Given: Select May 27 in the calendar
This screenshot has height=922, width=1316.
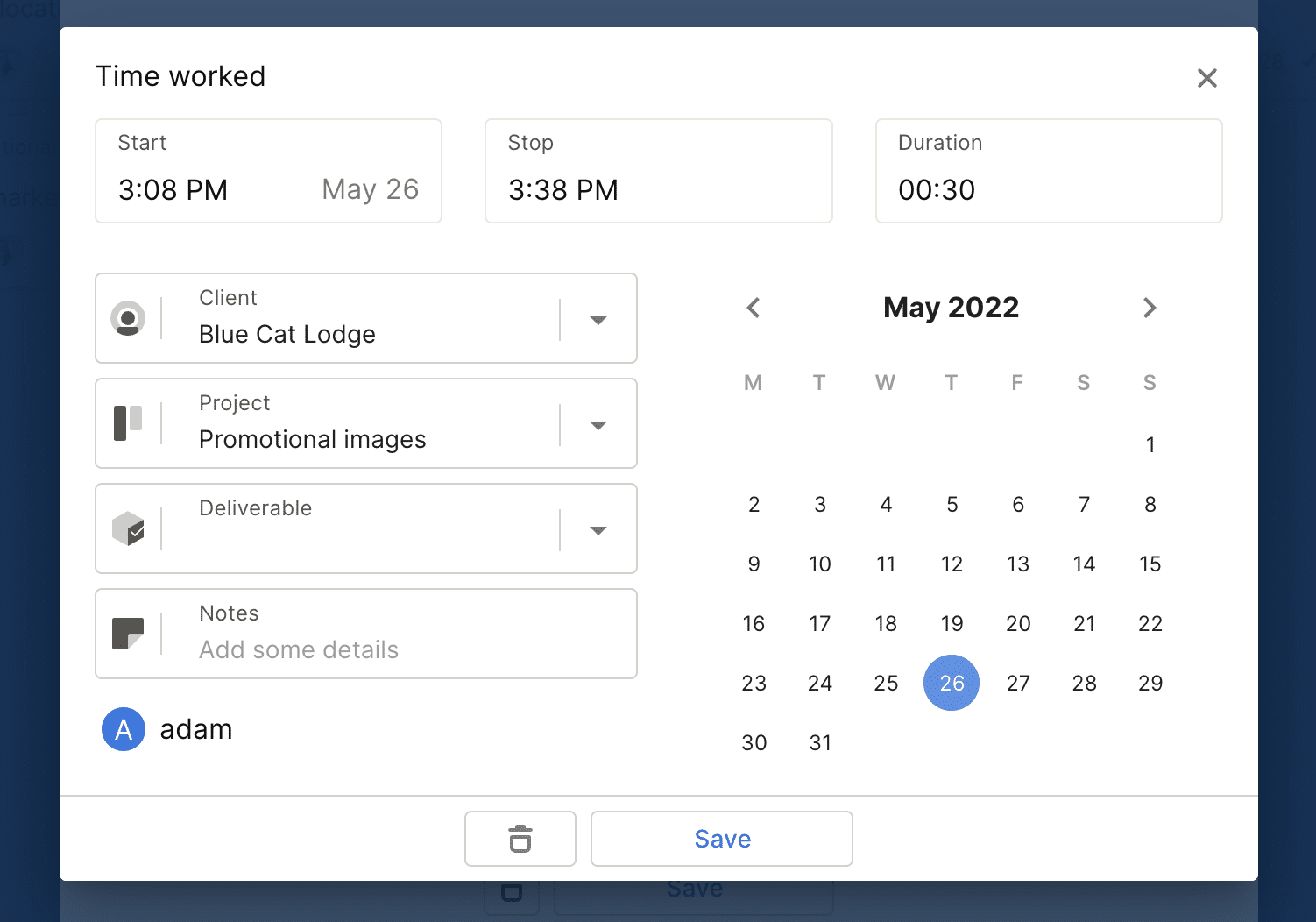Looking at the screenshot, I should pos(1018,683).
